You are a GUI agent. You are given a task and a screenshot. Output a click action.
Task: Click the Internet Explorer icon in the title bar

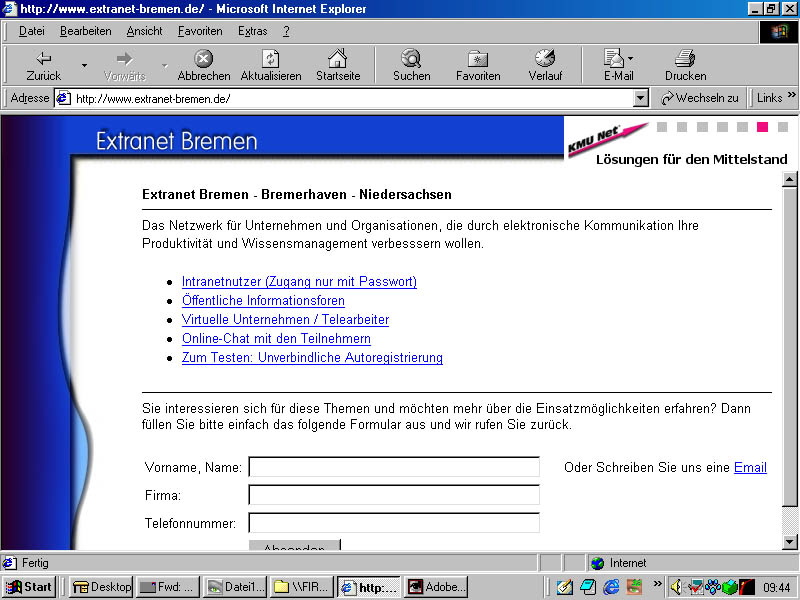pyautogui.click(x=9, y=9)
